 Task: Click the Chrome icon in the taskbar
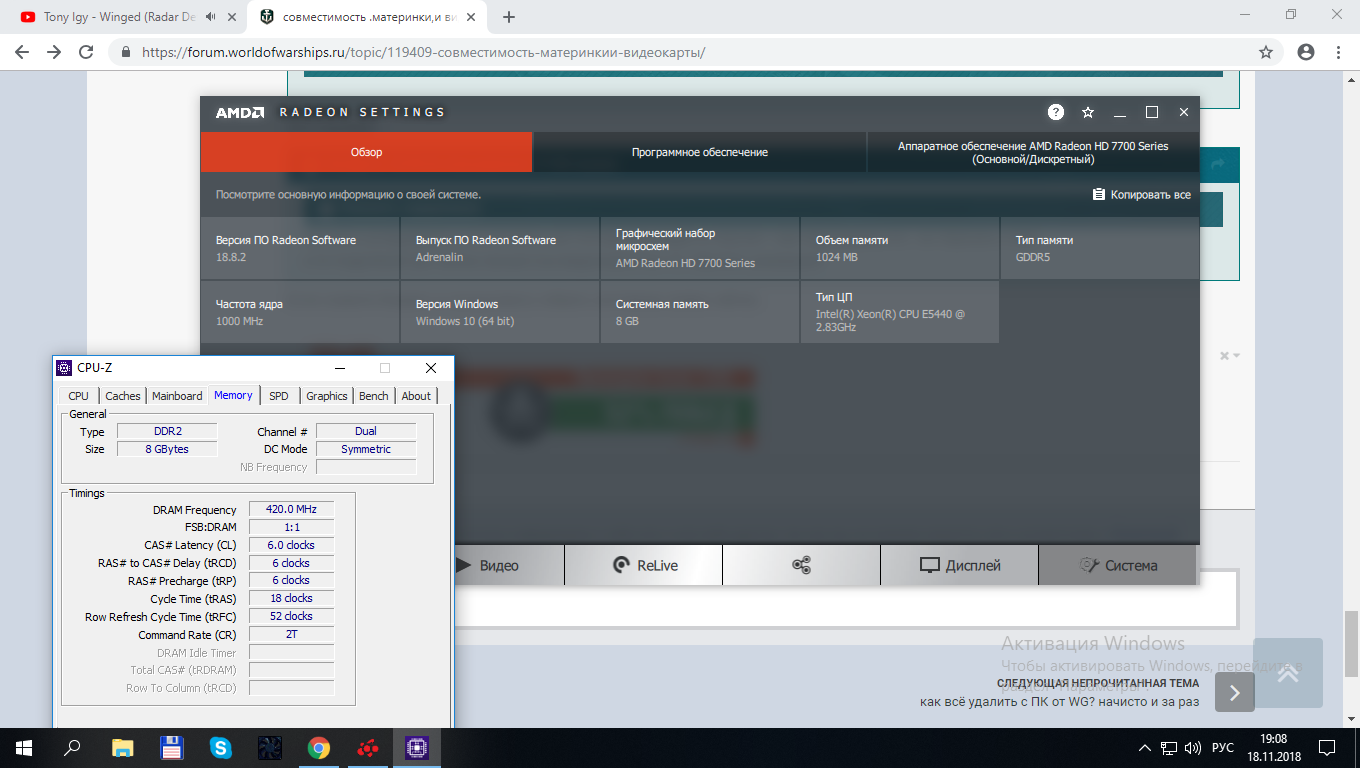(x=319, y=747)
